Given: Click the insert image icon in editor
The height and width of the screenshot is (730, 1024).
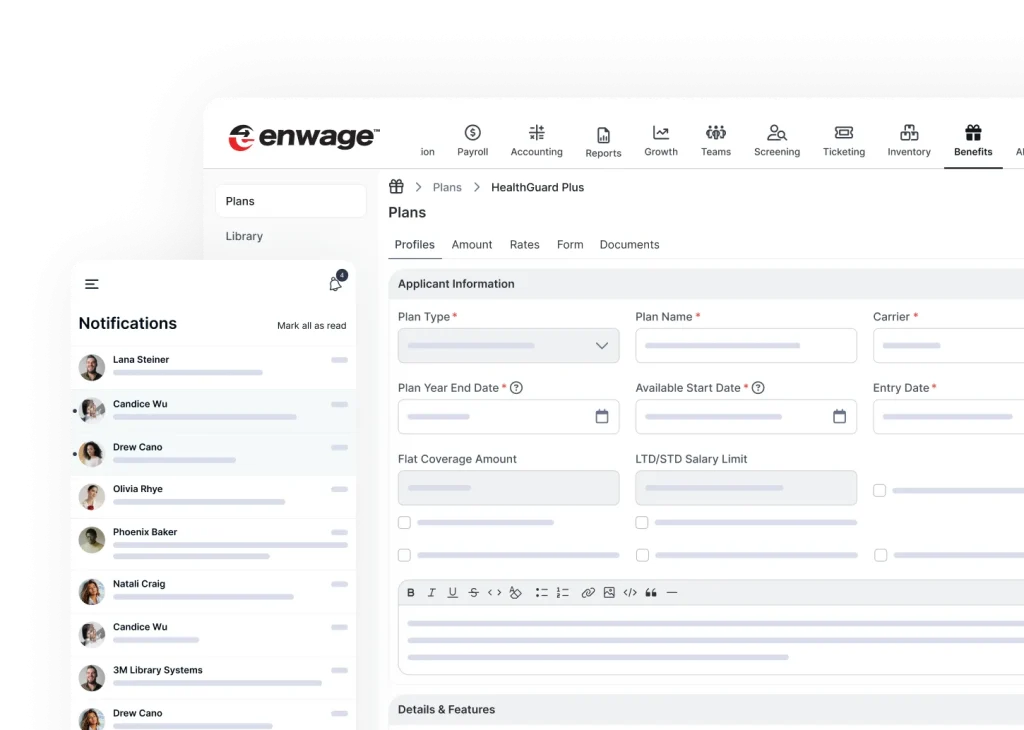Looking at the screenshot, I should 609,593.
